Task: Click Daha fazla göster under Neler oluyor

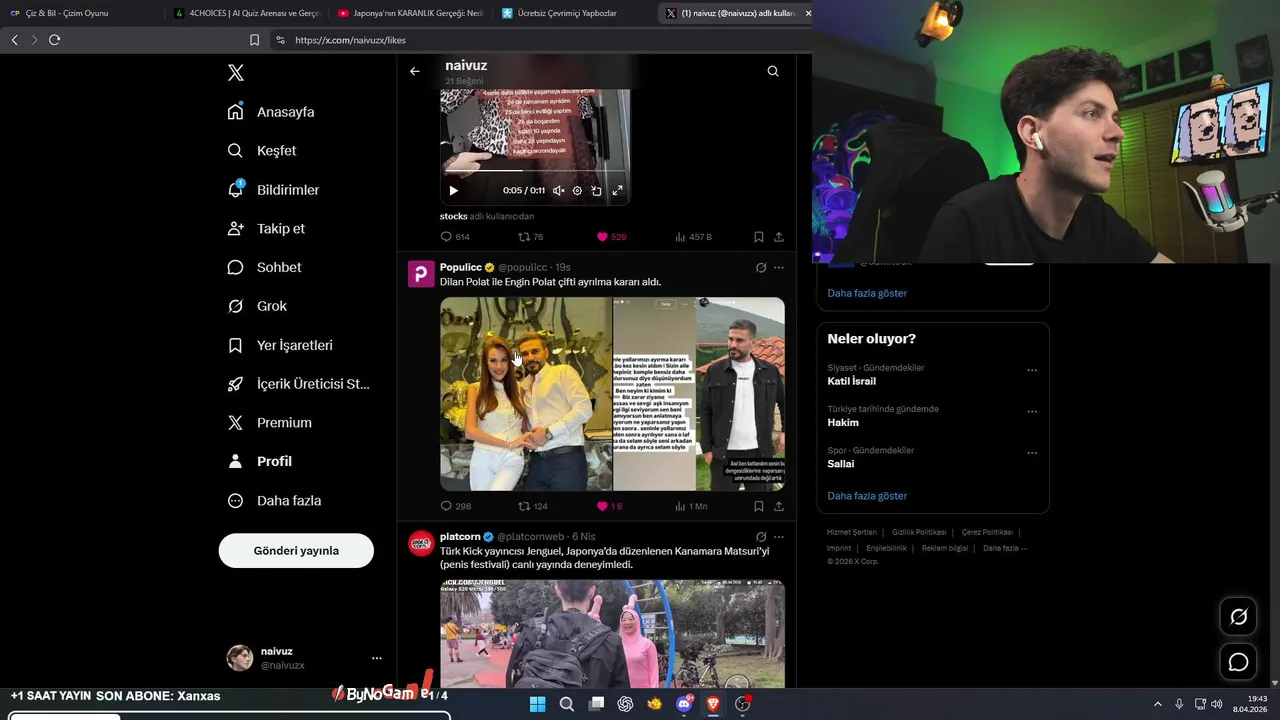Action: (x=867, y=496)
